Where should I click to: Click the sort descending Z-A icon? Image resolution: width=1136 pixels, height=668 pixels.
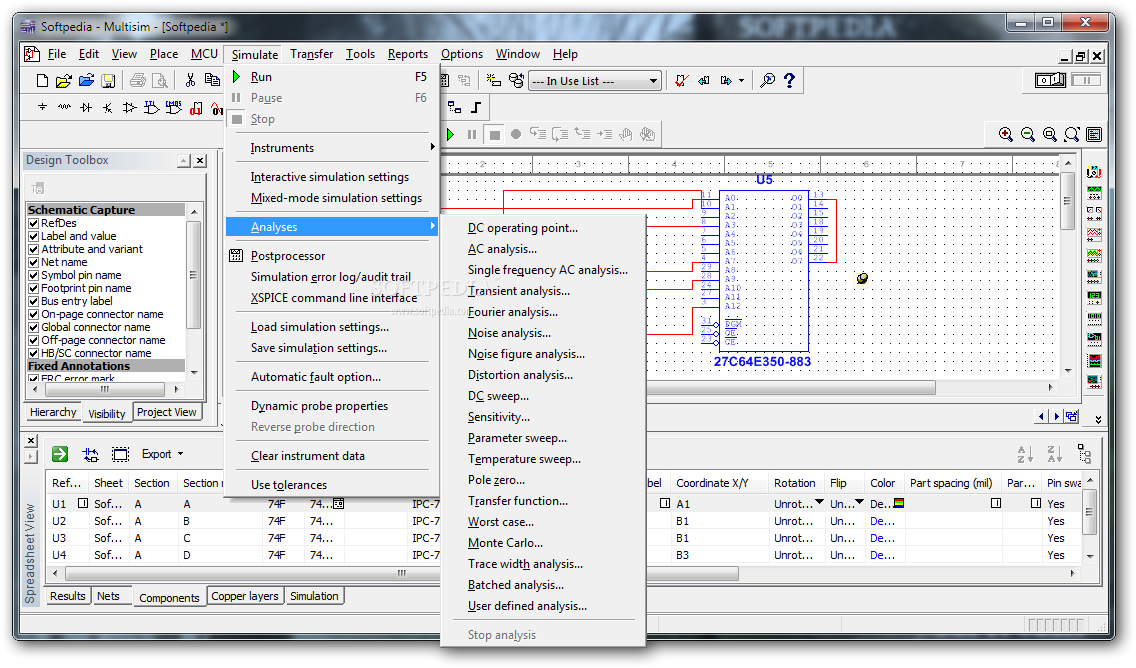pyautogui.click(x=1055, y=454)
